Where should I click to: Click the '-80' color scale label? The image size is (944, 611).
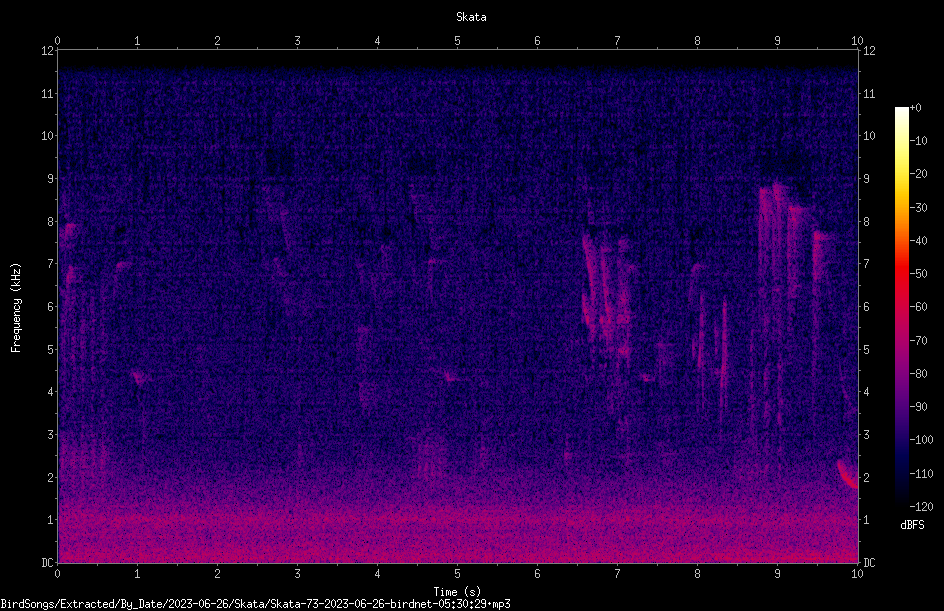coord(918,373)
